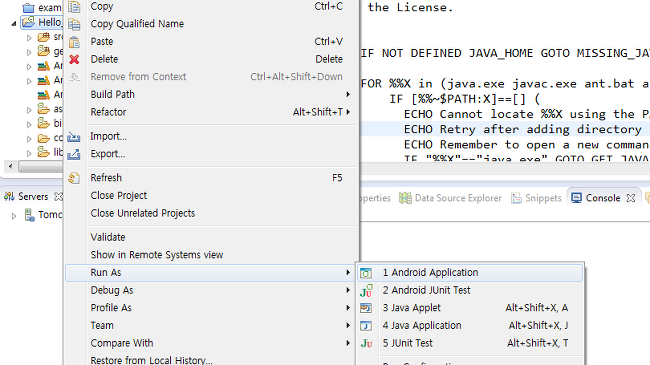Click the Copy Qualified Name icon

coord(74,24)
